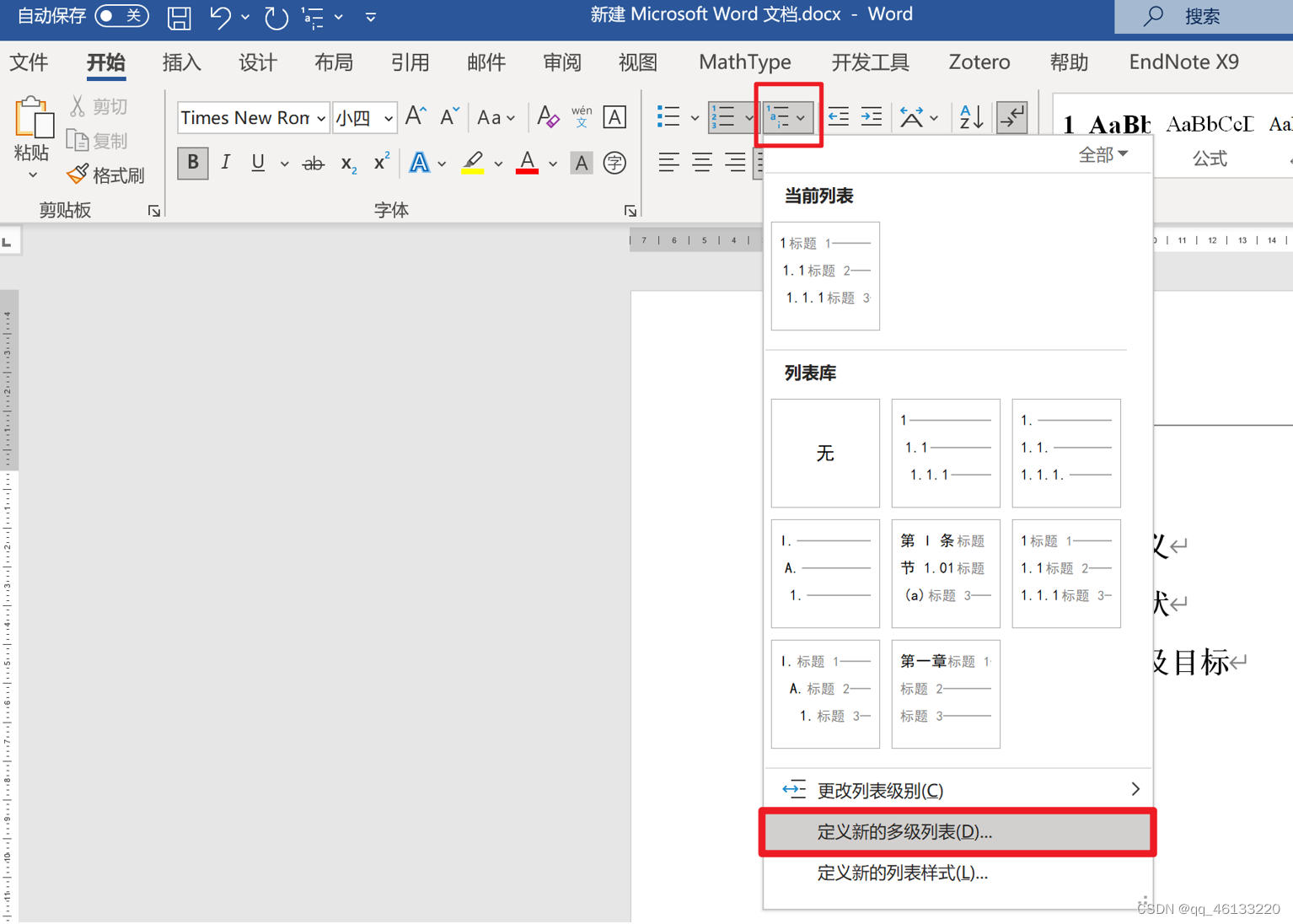Open font dialog launcher in 字体 group
This screenshot has width=1293, height=924.
point(630,211)
